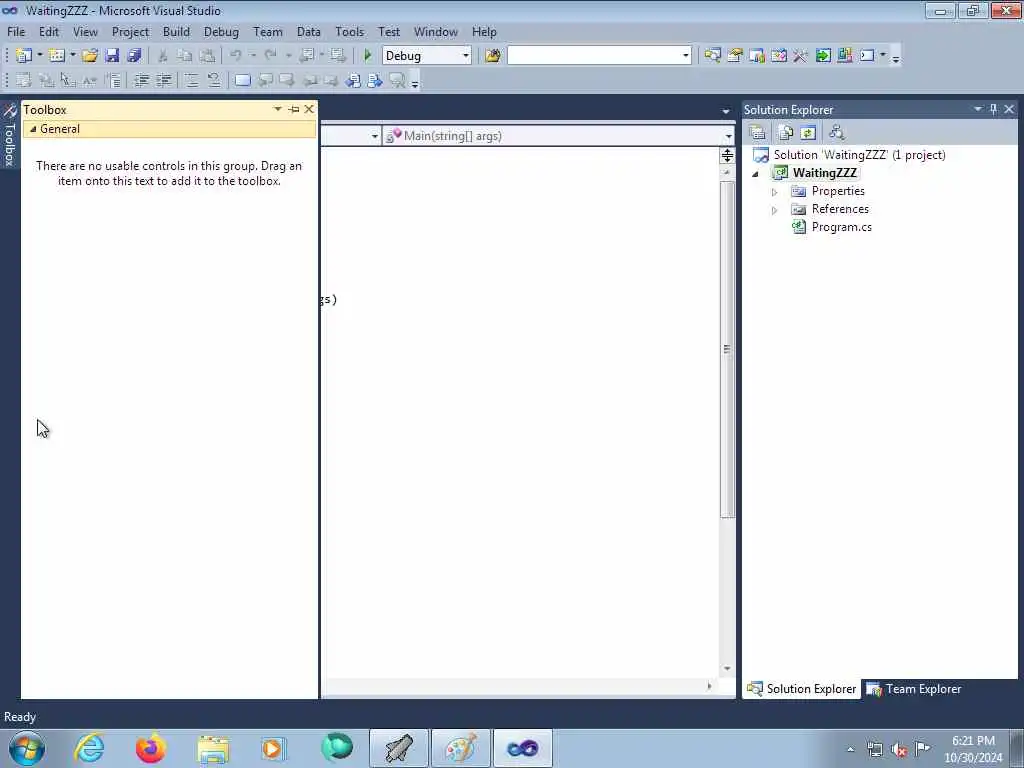Collapse the General group in Toolbox
1024x768 pixels.
(33, 129)
